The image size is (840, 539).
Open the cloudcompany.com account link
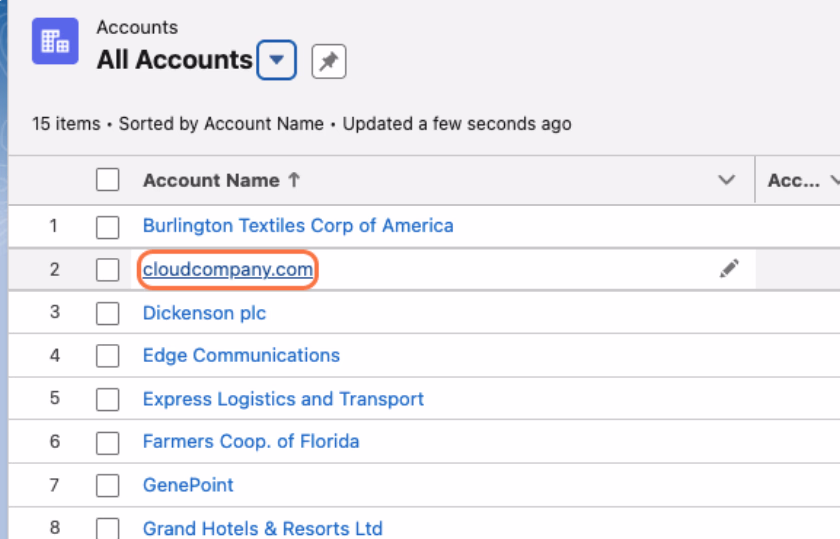click(x=228, y=269)
